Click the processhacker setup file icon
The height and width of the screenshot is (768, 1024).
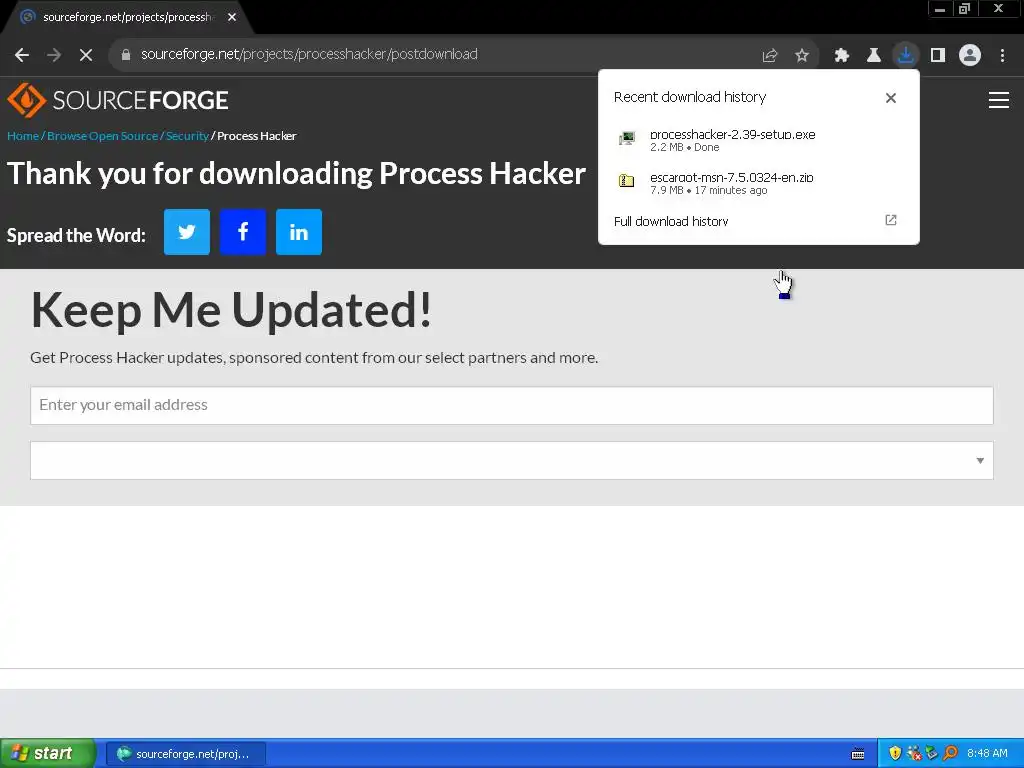pos(627,138)
